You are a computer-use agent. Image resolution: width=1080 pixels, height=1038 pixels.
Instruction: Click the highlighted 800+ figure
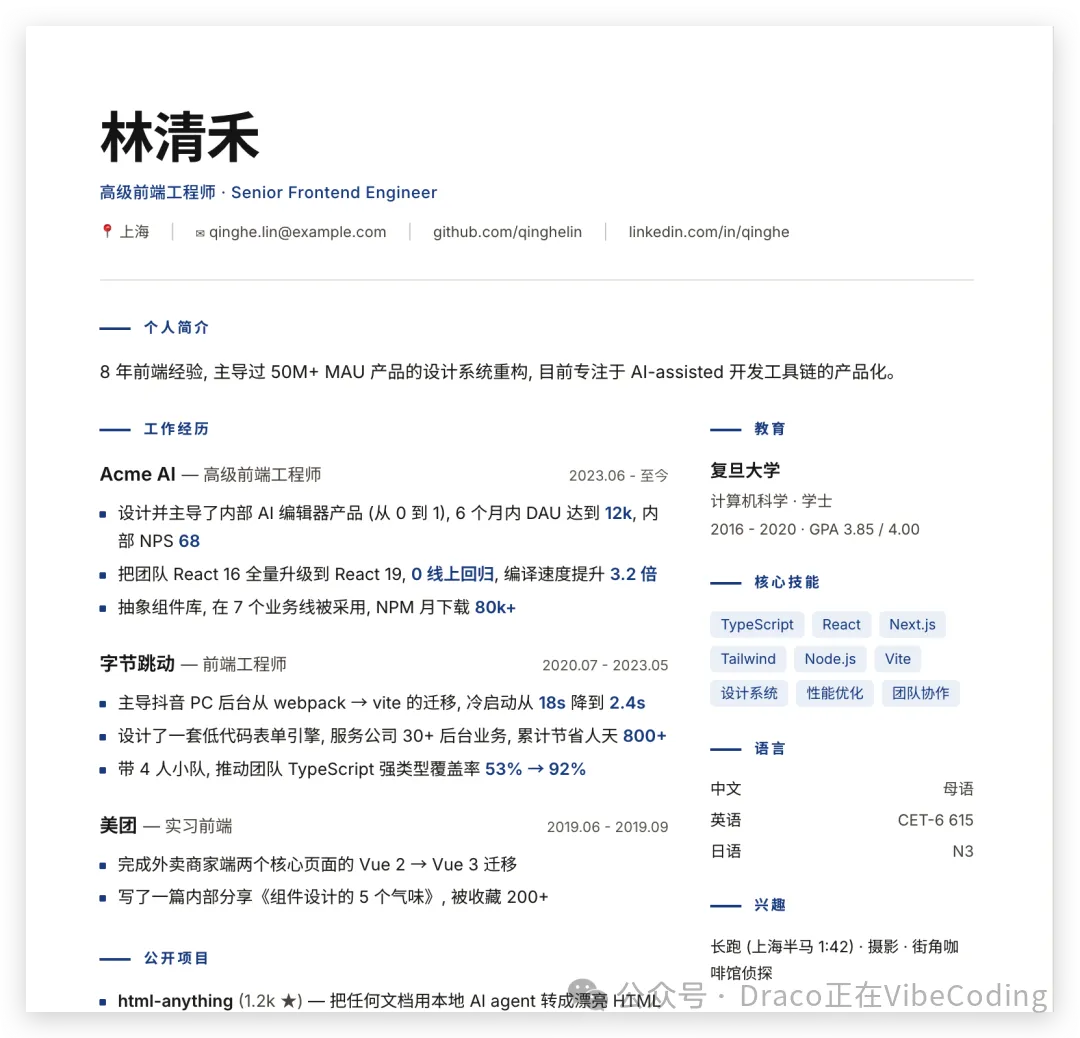coord(645,736)
